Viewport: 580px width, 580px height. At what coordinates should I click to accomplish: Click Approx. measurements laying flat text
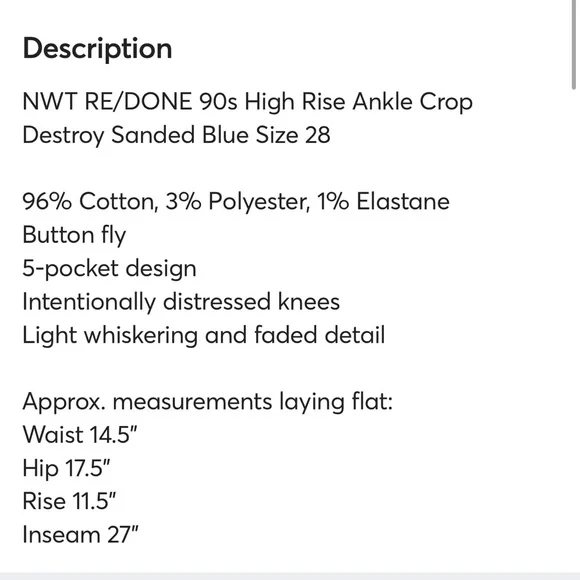[208, 402]
